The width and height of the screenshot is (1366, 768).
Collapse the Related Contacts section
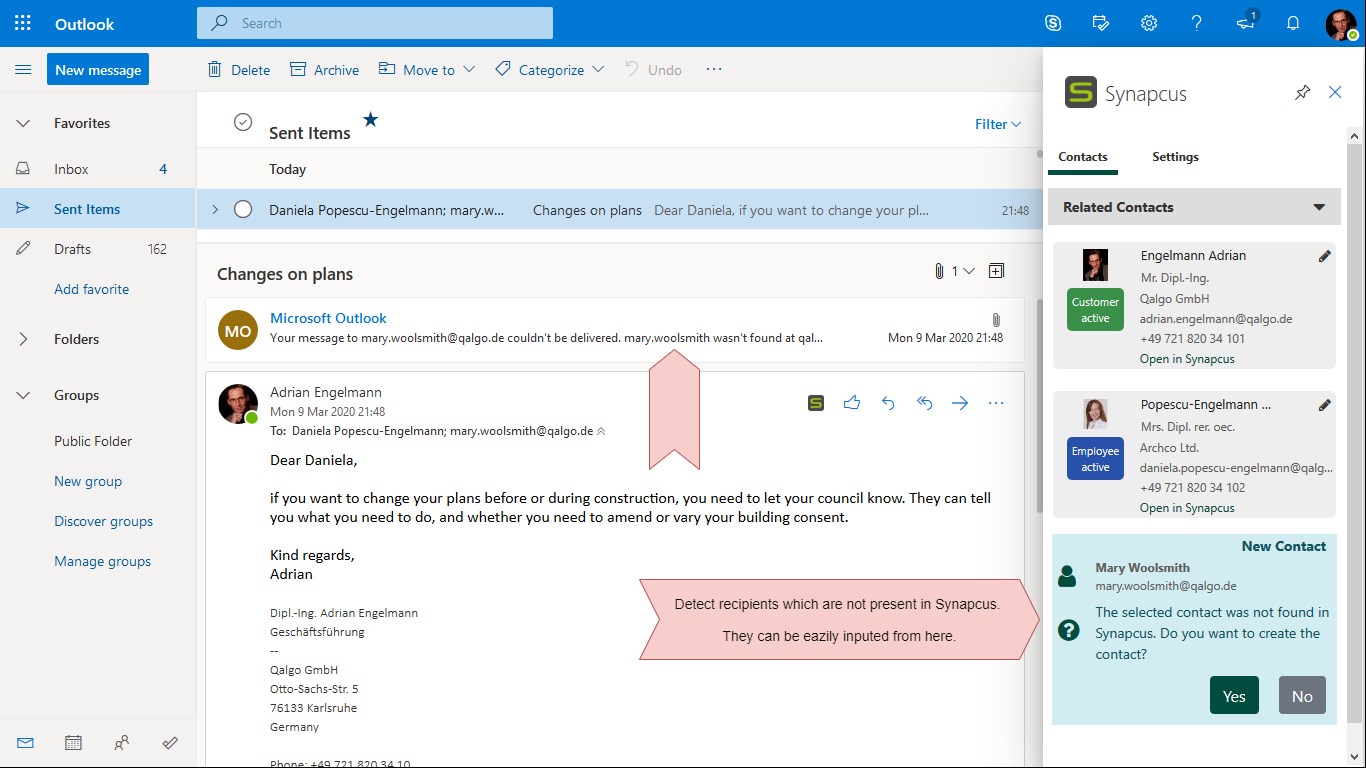1319,207
